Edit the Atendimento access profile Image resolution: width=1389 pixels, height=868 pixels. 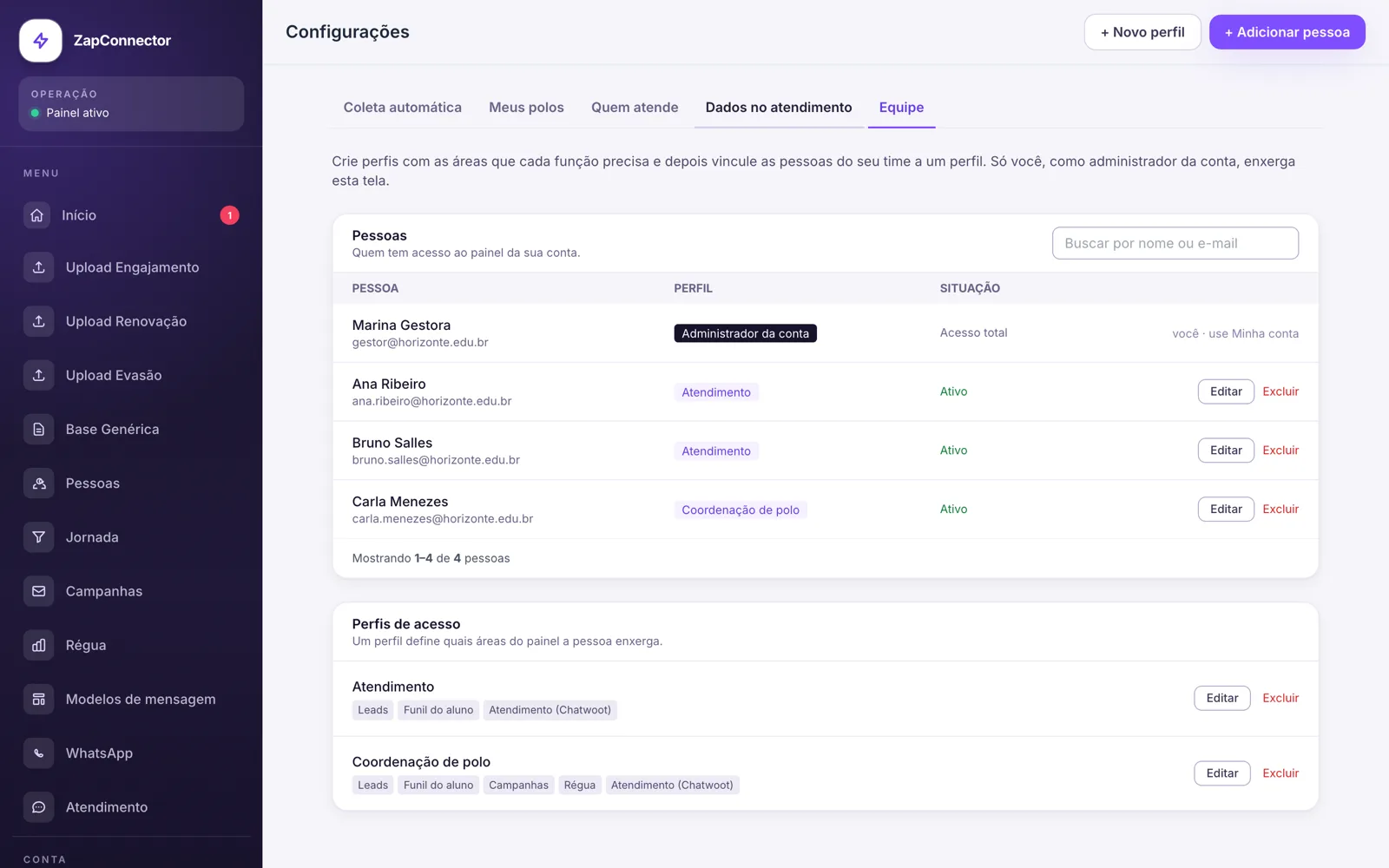click(x=1222, y=698)
